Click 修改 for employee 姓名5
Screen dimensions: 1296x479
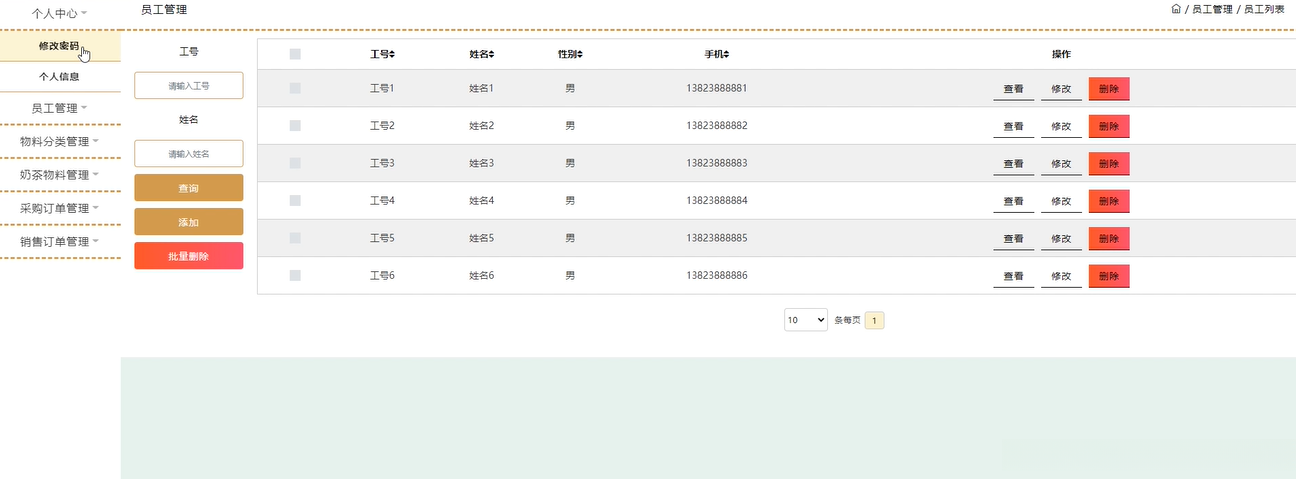coord(1062,239)
